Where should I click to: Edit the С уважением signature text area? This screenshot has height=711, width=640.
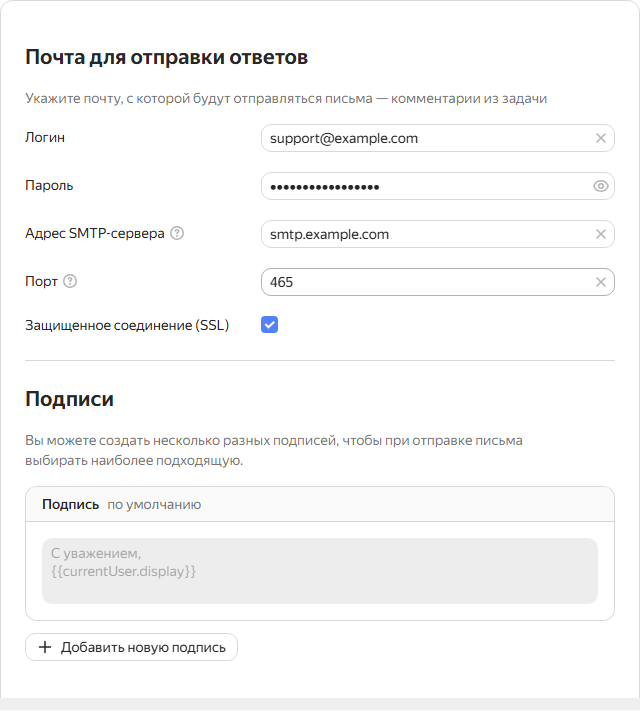320,571
